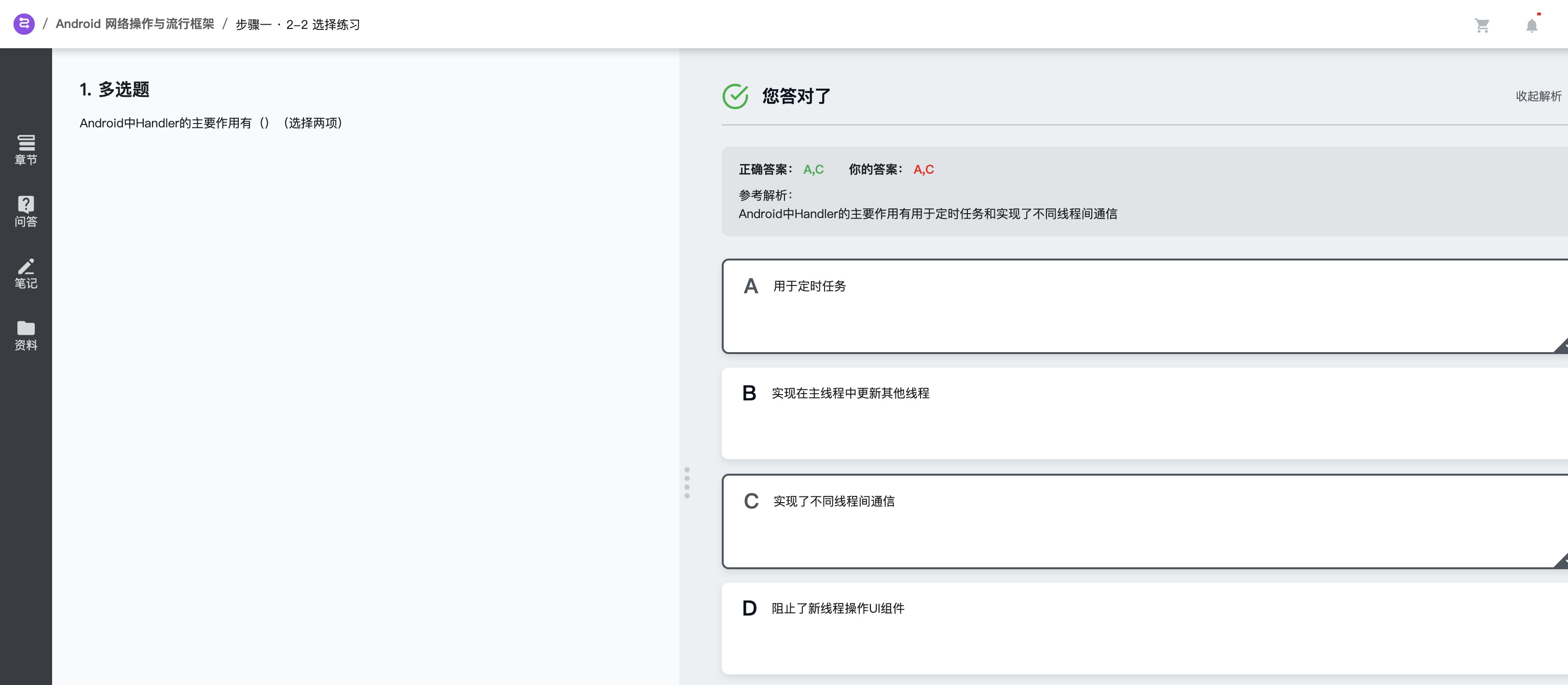Screen dimensions: 1568x685
Task: Select option B 实现在主线程中更新其他线程
Action: pyautogui.click(x=1144, y=413)
